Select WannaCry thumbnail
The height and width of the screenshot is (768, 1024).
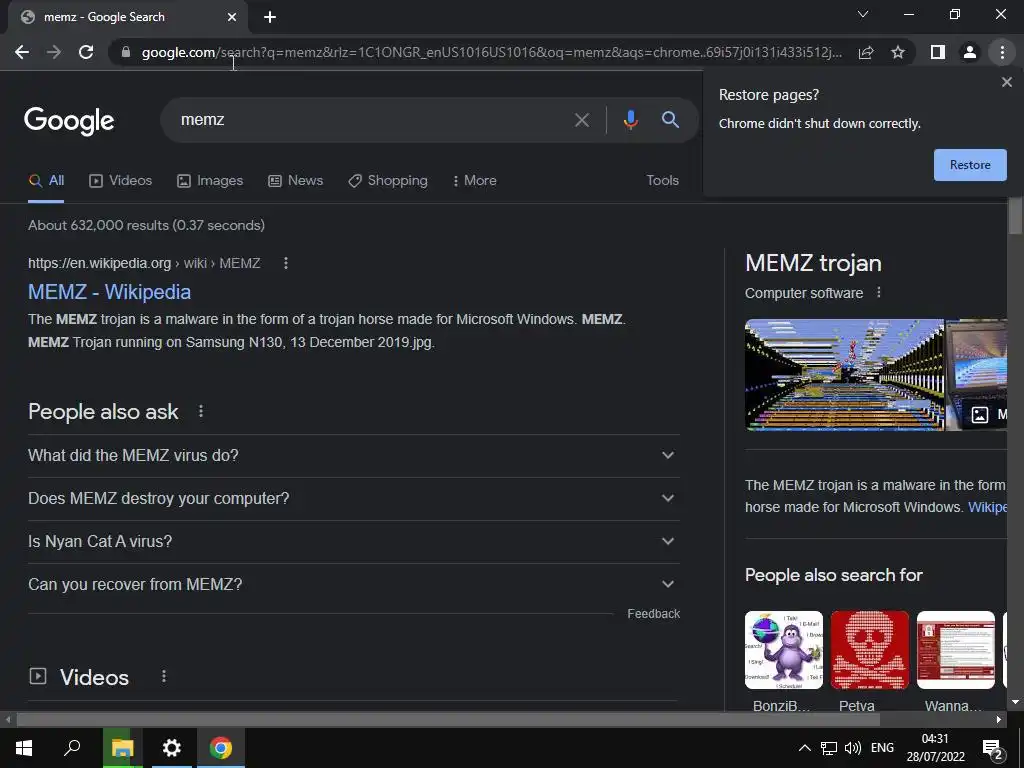tap(955, 650)
